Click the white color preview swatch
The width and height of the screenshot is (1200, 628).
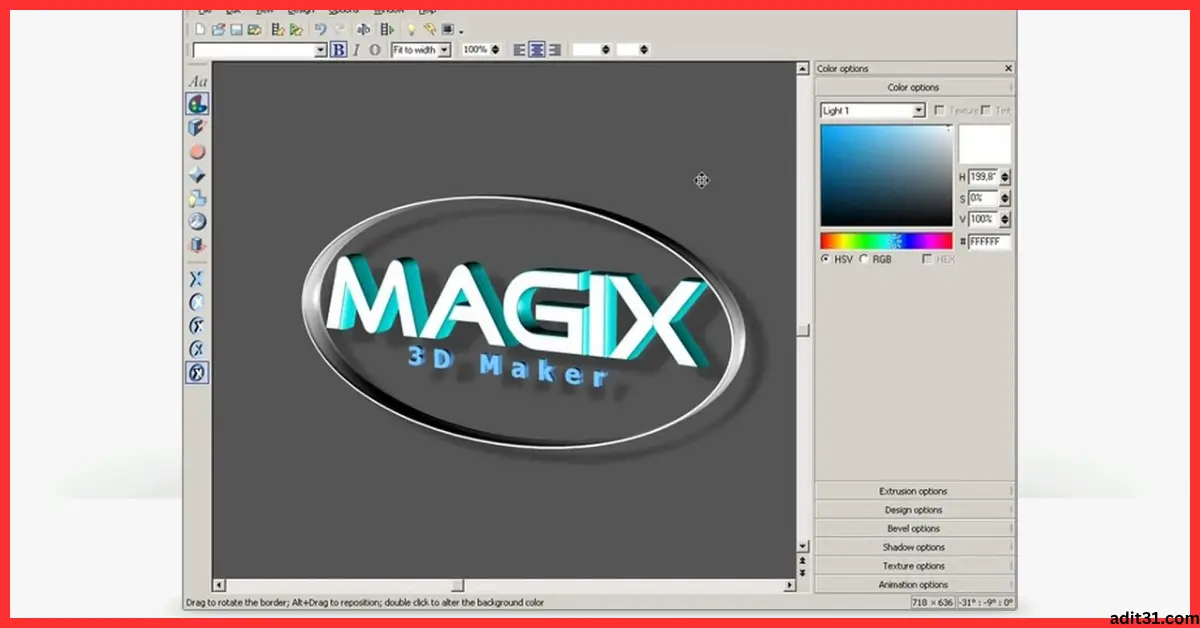tap(985, 144)
